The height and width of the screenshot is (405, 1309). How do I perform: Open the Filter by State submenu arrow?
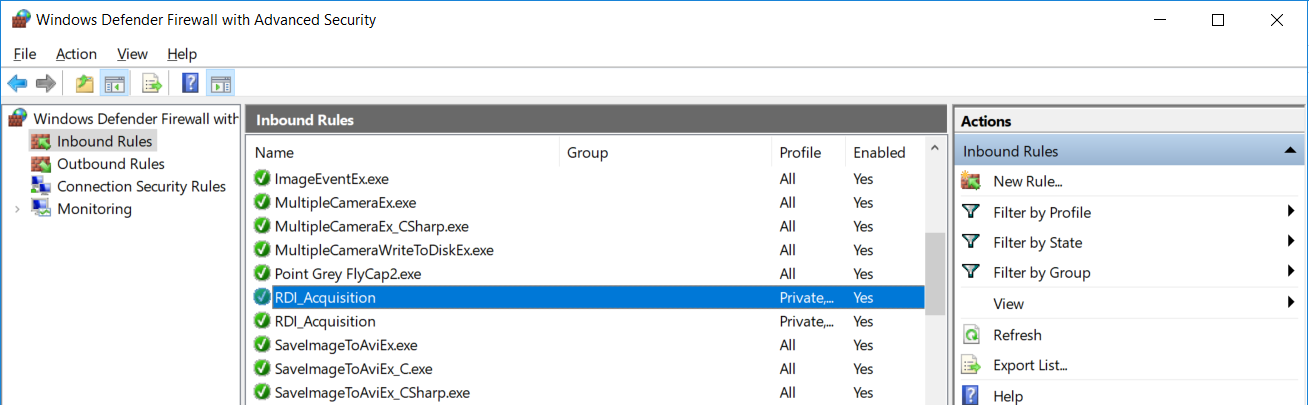(1292, 242)
